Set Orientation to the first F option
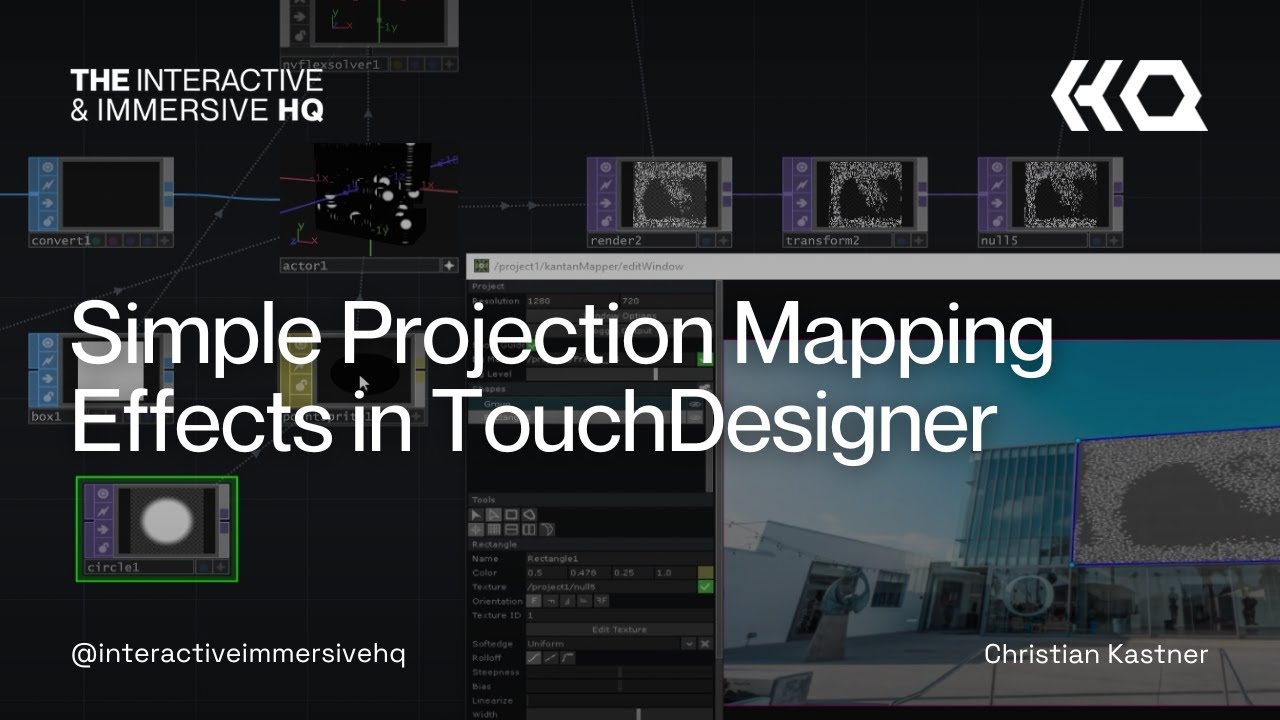 pos(534,601)
